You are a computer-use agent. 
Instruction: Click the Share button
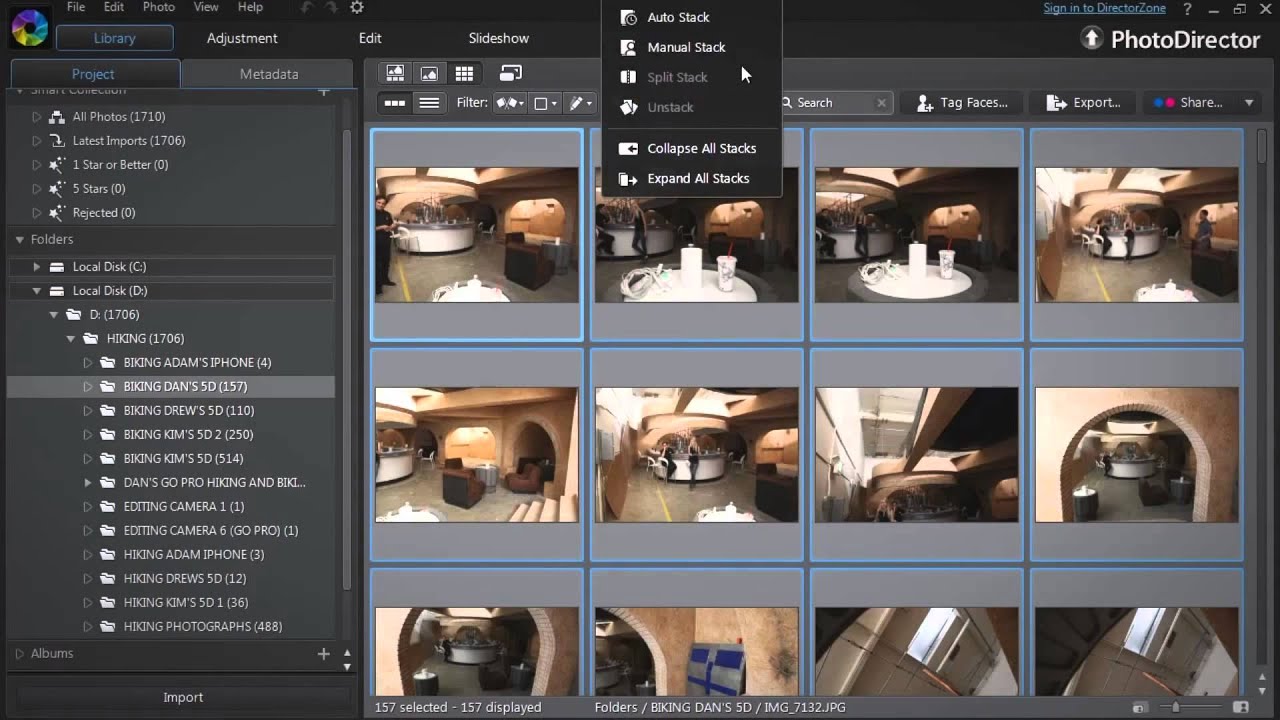[1201, 103]
